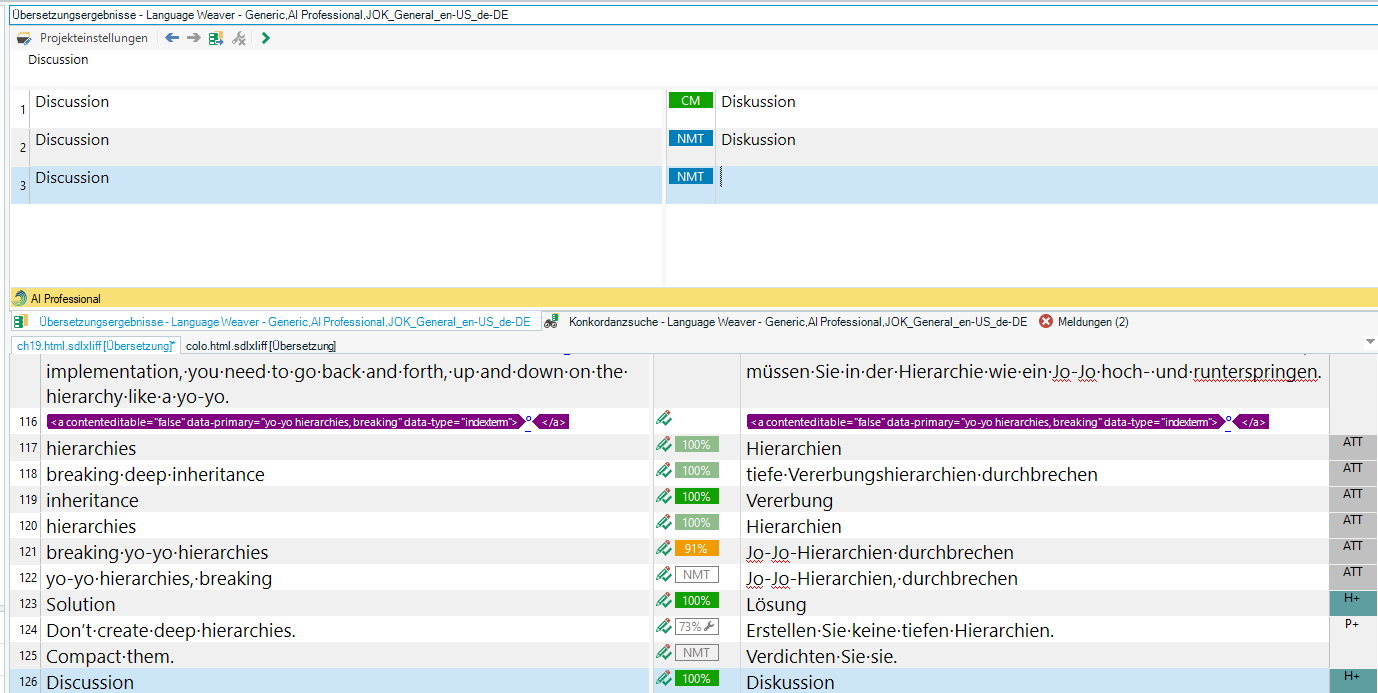Click the NMT badge on translation result 2

coord(690,139)
